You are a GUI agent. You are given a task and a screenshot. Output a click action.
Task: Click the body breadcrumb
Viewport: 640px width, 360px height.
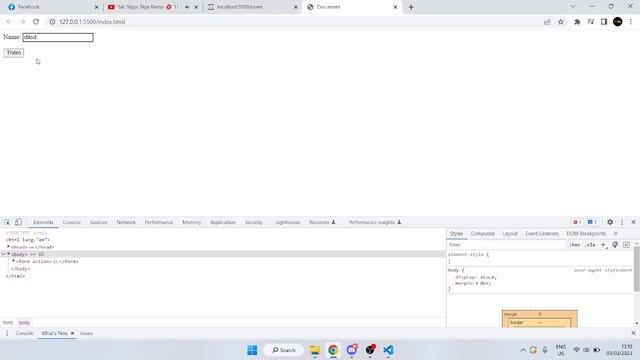(x=24, y=322)
